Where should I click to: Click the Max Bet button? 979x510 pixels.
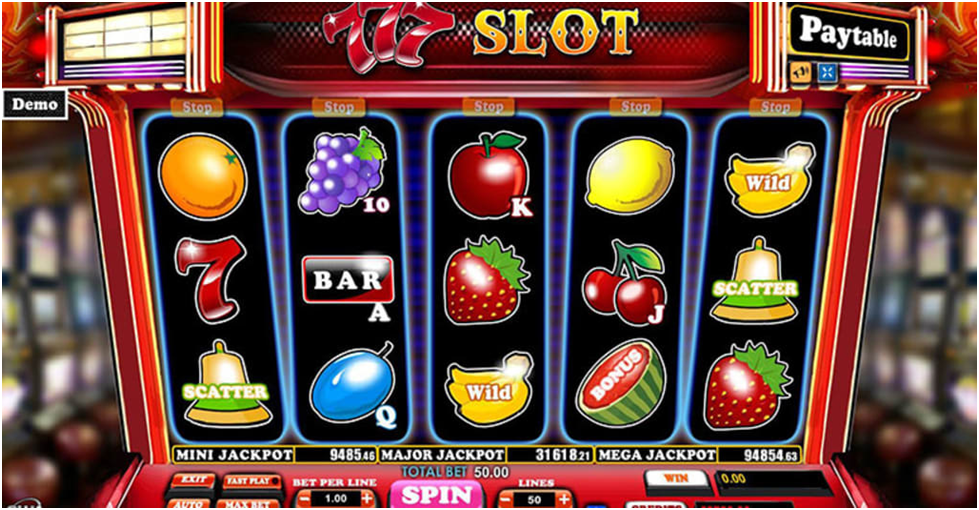click(x=248, y=503)
